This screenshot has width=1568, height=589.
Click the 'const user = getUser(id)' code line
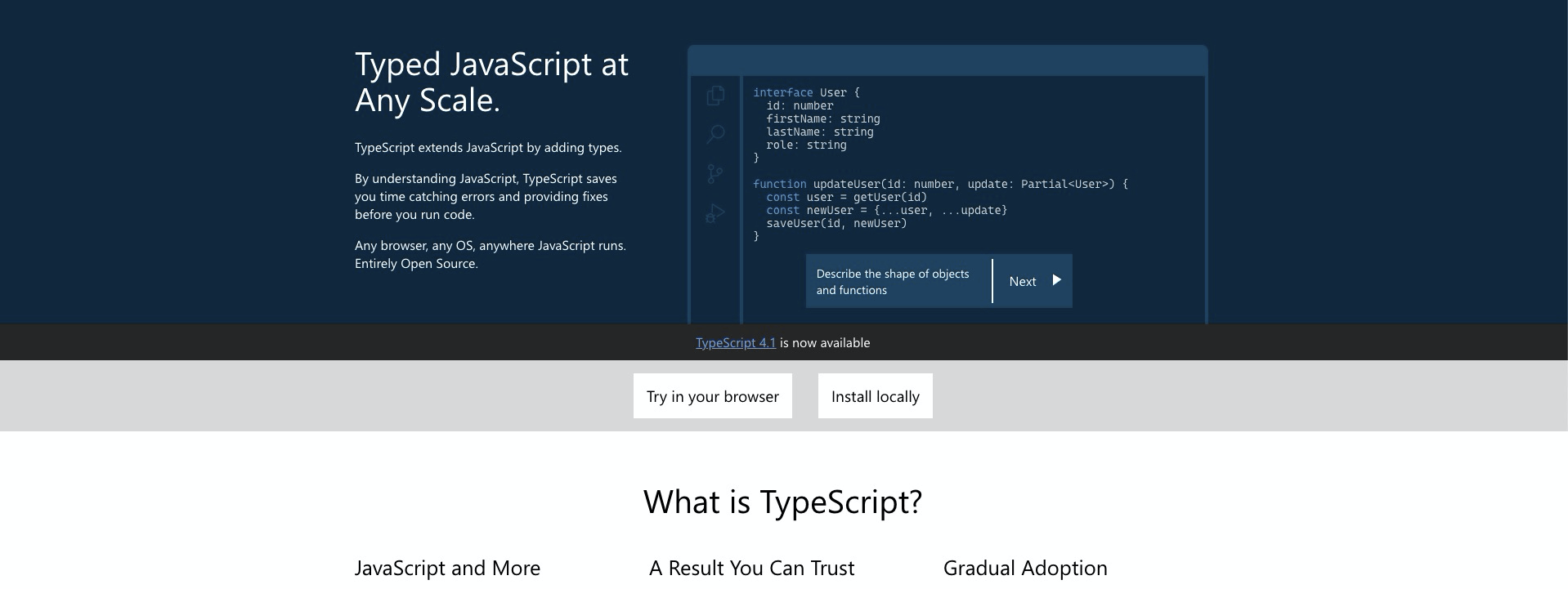click(846, 198)
